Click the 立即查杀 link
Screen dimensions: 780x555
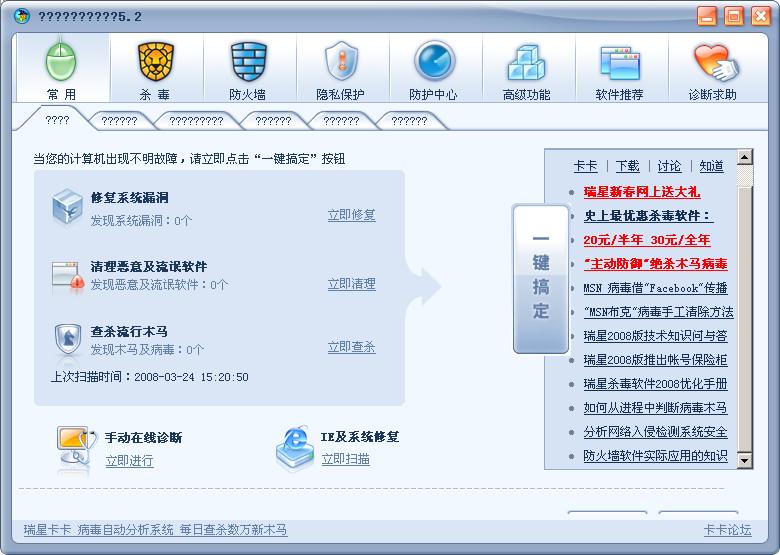[352, 347]
